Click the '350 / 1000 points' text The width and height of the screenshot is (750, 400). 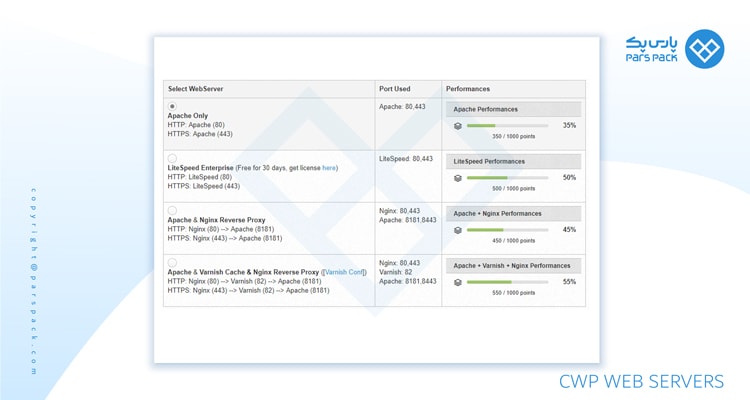tap(514, 136)
